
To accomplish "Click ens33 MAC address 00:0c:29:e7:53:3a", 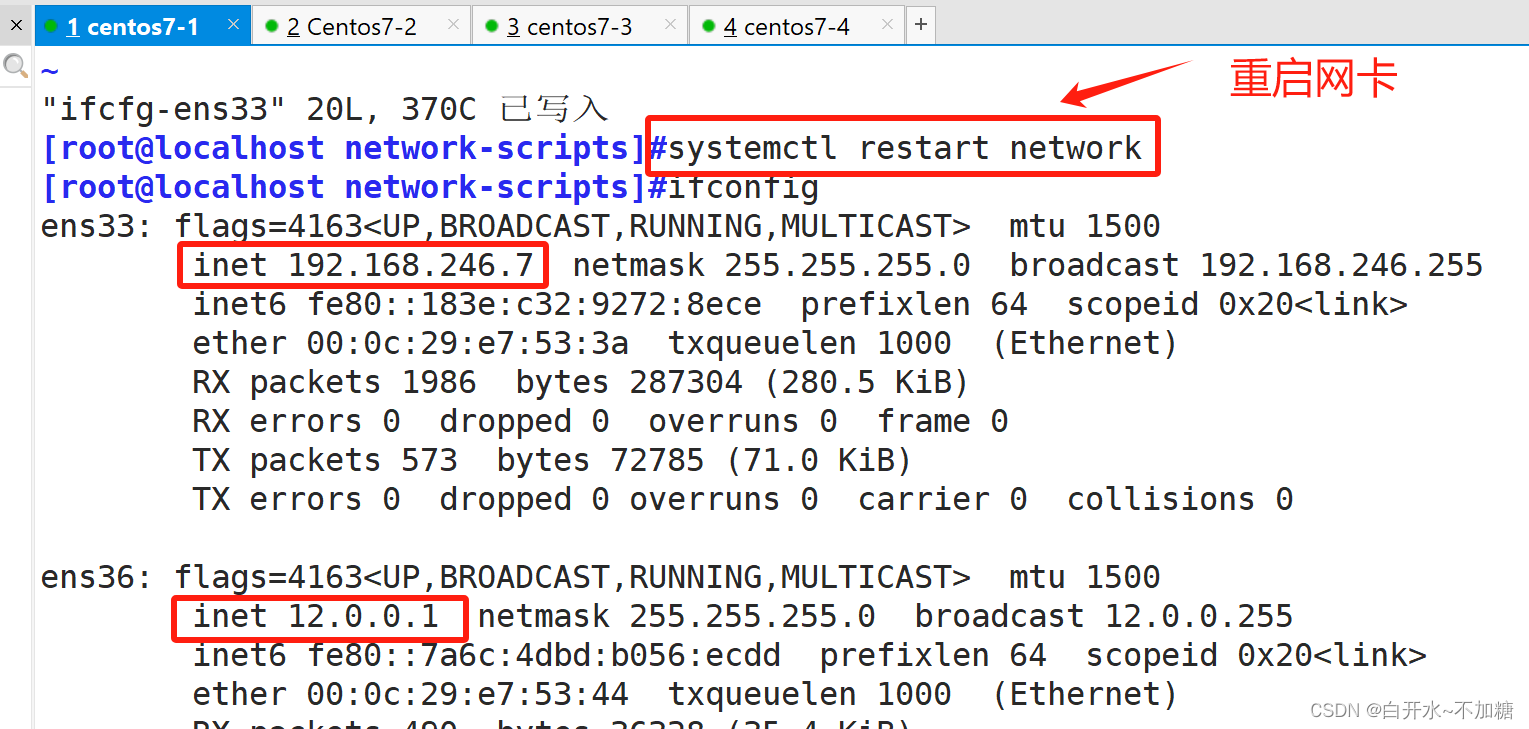I will point(467,343).
